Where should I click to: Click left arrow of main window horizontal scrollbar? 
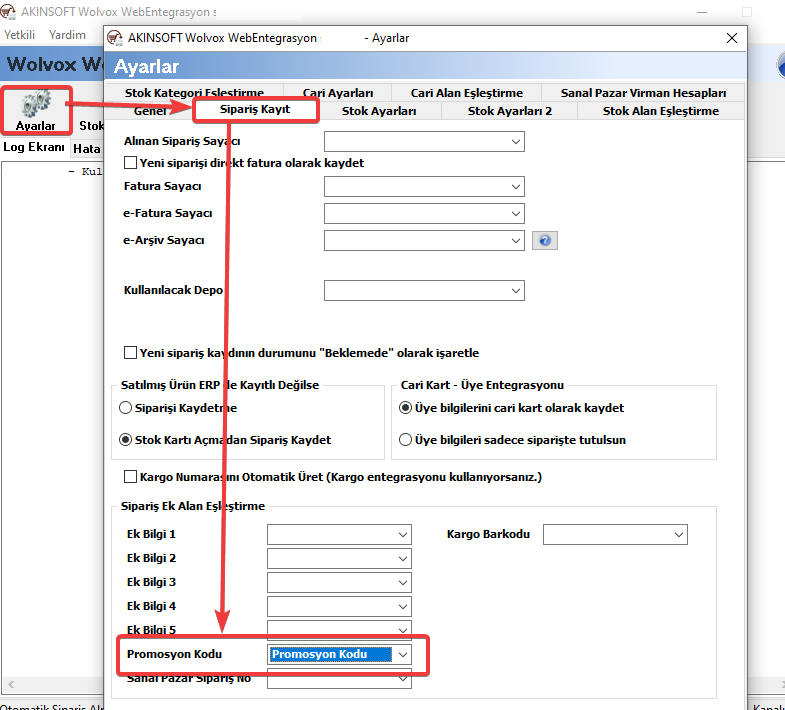point(11,684)
